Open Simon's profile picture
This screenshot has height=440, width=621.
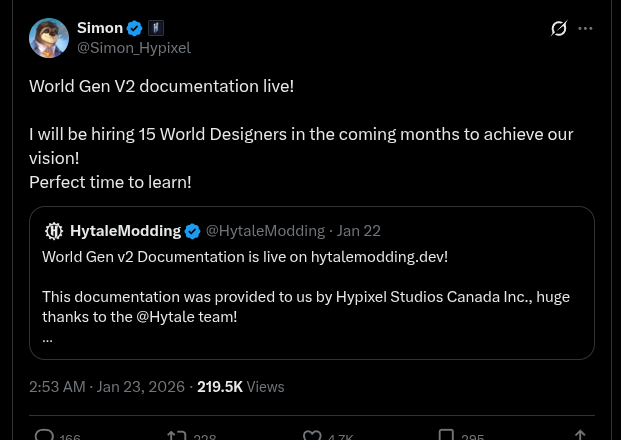(x=49, y=38)
